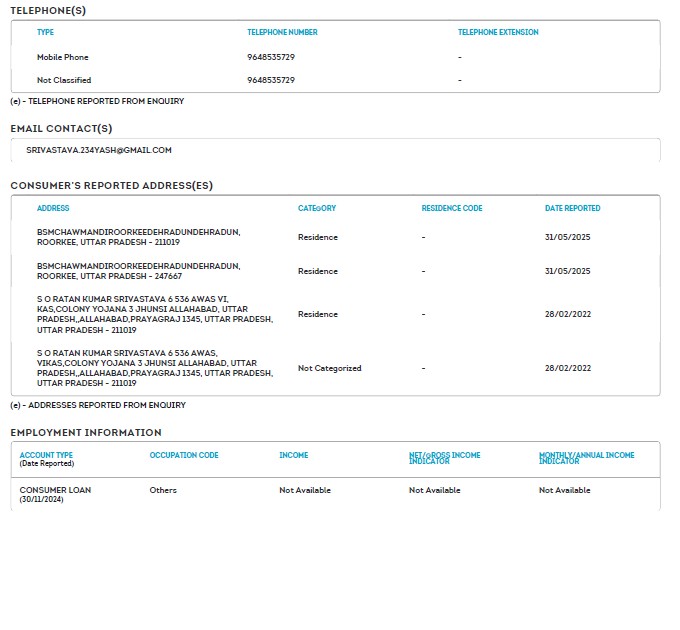Select the Others occupation code value

point(163,491)
